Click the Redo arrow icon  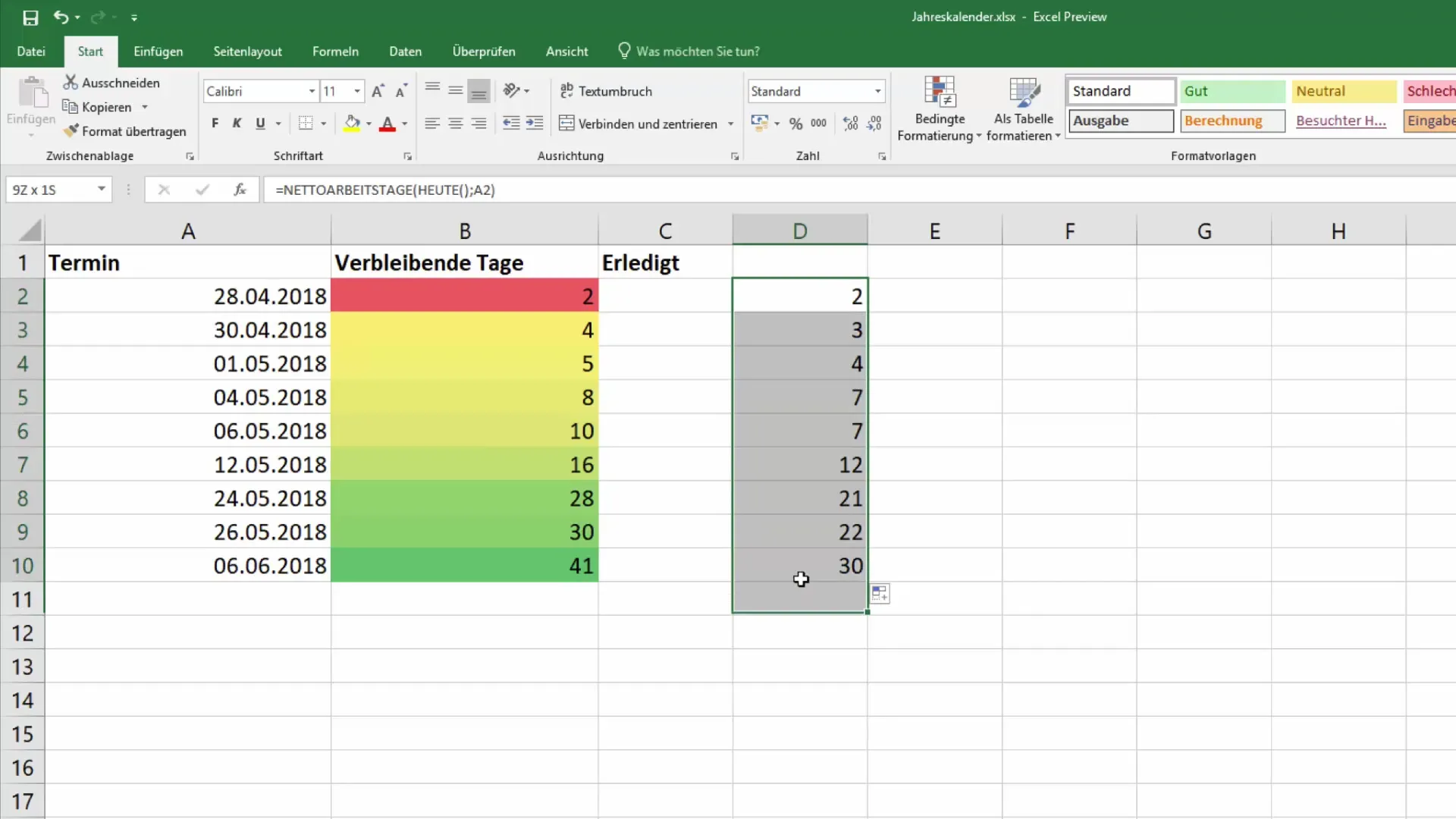coord(98,17)
